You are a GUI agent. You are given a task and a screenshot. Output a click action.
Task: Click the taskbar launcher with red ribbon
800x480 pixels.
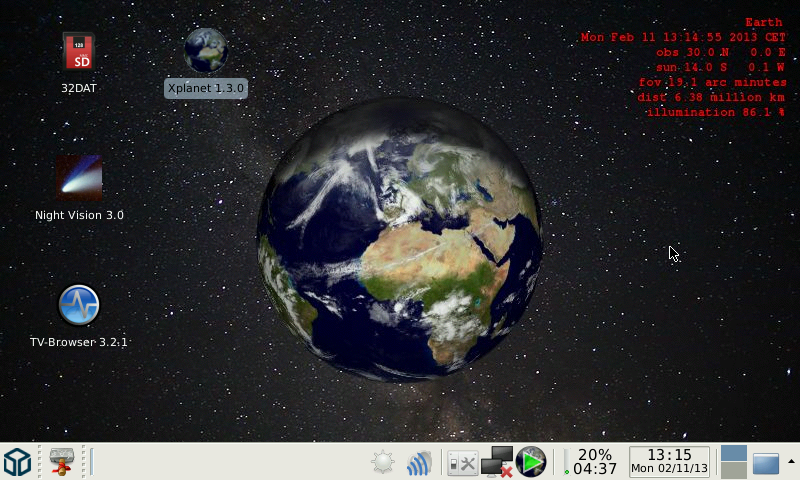[62, 462]
